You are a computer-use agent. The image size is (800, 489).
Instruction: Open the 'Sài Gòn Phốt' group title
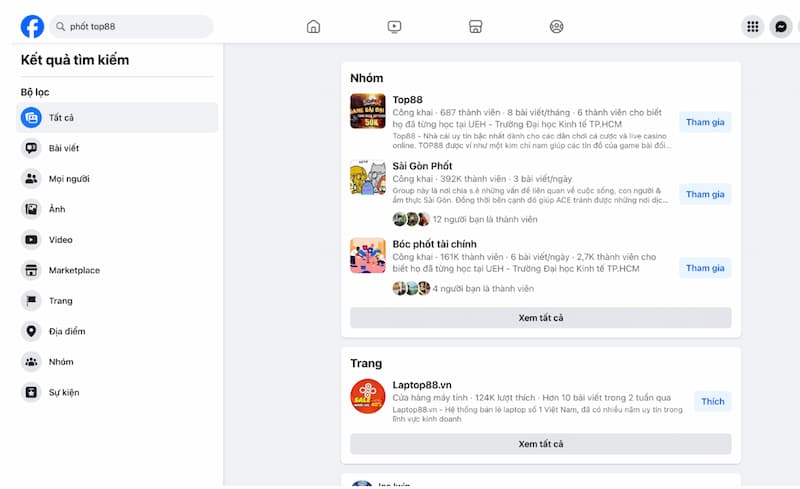[x=422, y=166]
